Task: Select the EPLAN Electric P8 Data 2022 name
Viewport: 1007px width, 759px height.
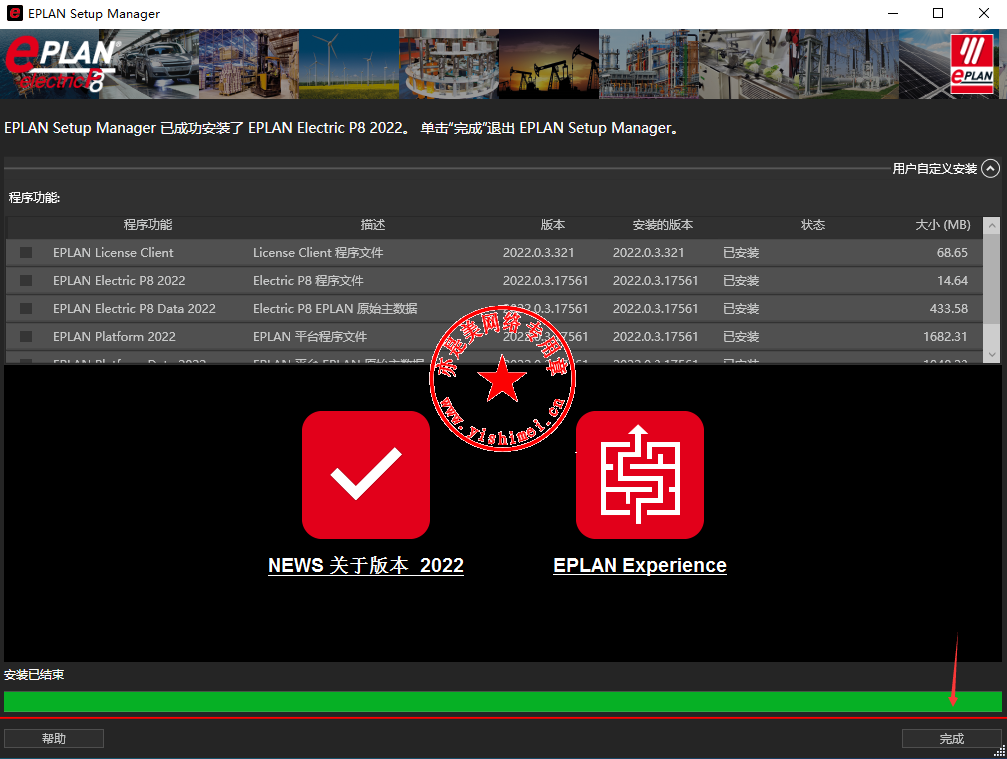Action: click(x=134, y=308)
